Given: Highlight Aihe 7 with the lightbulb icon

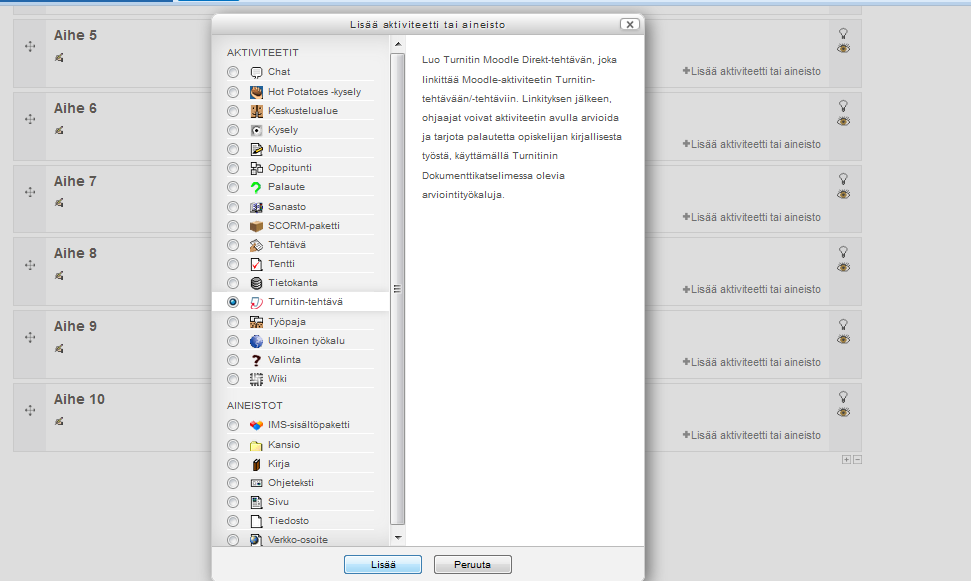Looking at the screenshot, I should coord(843,179).
